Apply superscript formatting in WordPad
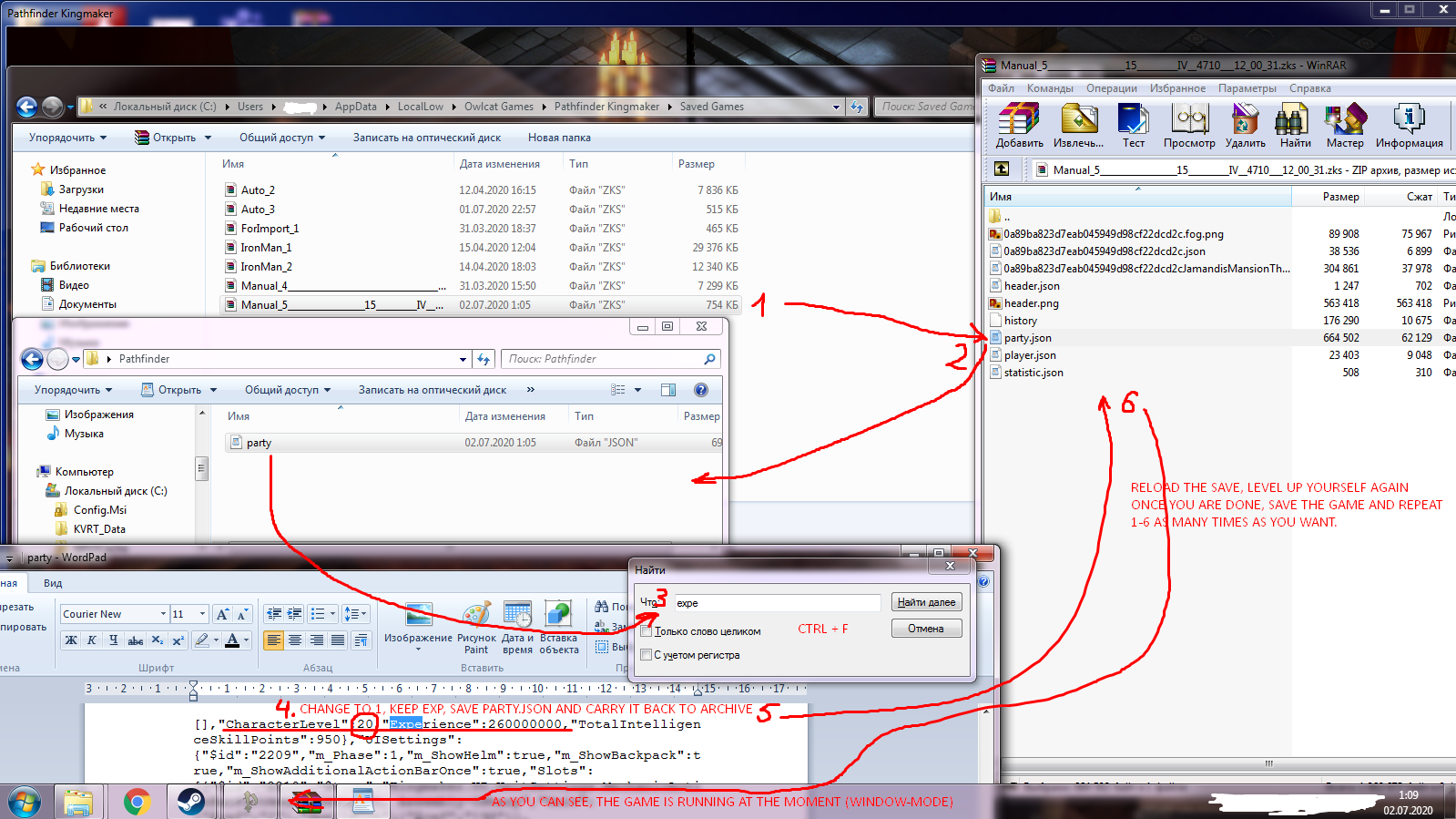 pos(178,640)
